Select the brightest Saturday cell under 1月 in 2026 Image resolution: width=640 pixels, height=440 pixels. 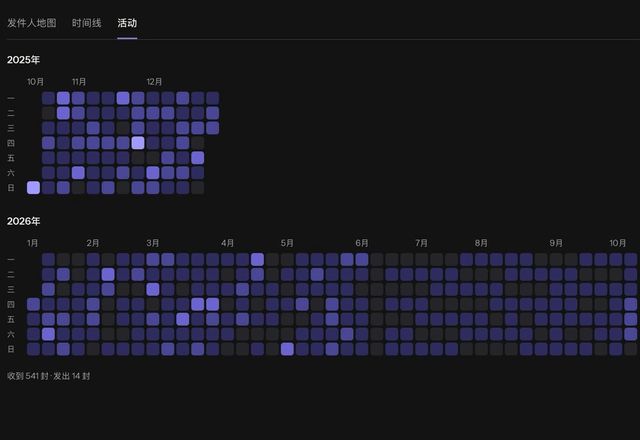pyautogui.click(x=48, y=334)
